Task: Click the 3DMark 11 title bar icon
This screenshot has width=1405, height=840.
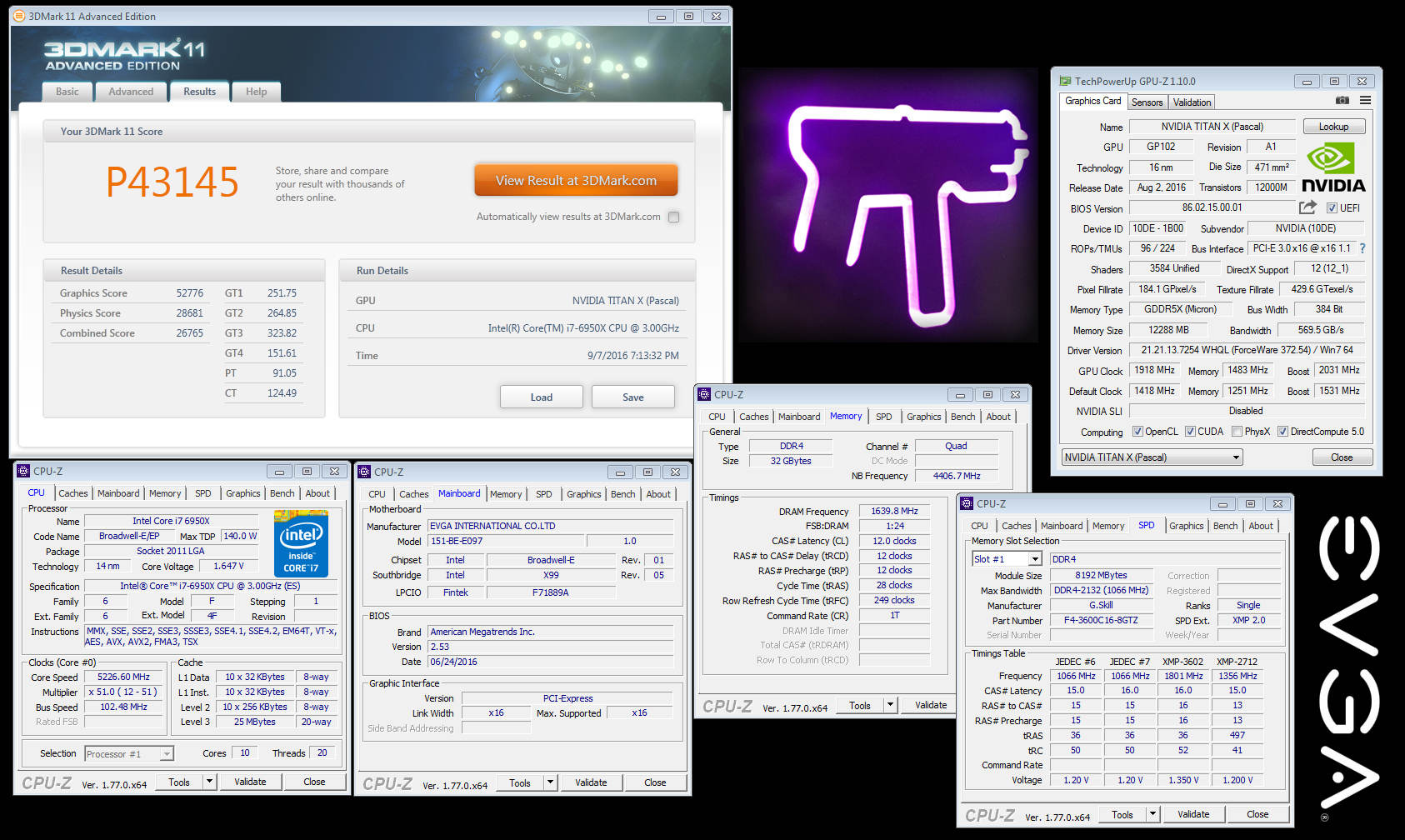Action: pyautogui.click(x=20, y=16)
